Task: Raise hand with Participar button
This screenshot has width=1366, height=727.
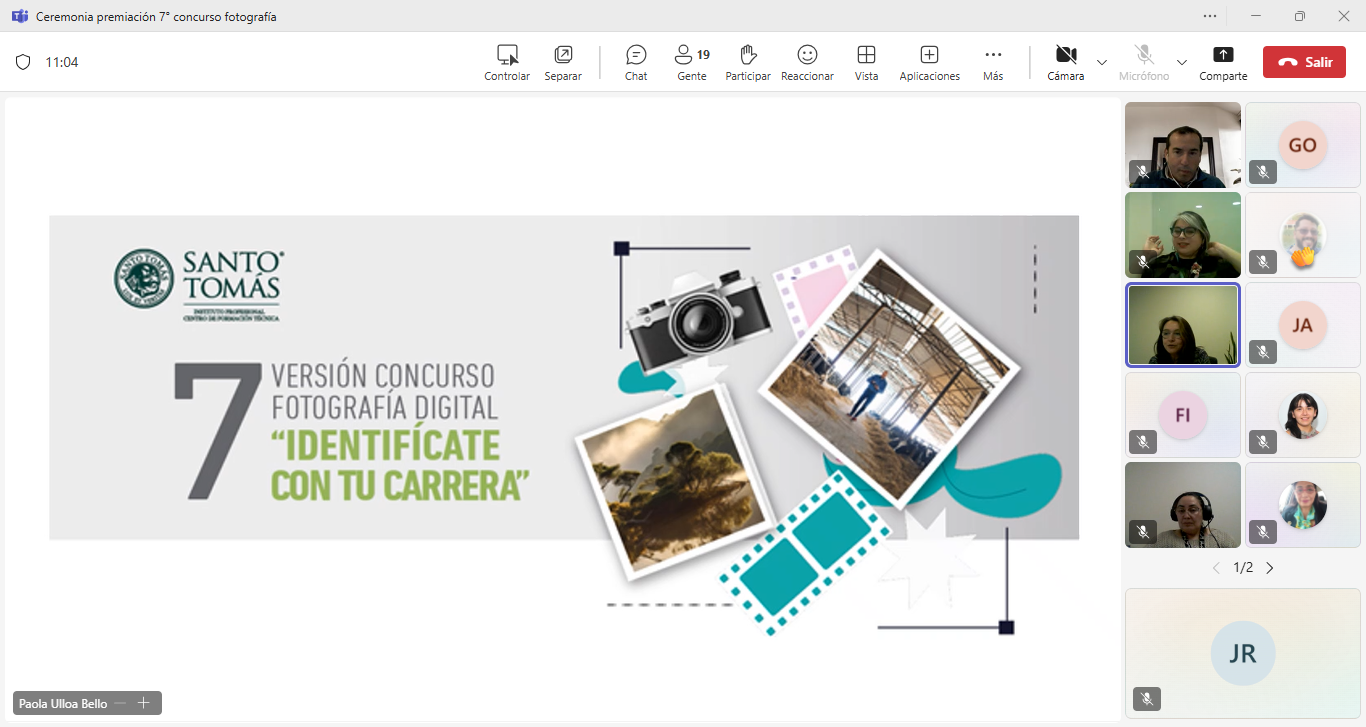Action: [747, 62]
